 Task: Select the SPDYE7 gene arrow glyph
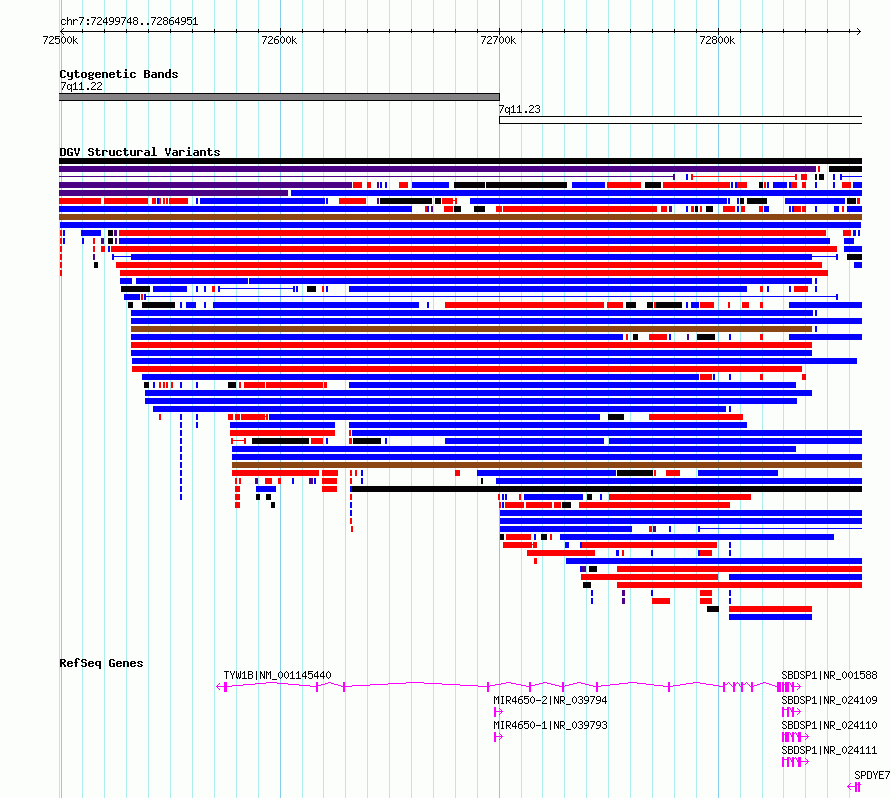point(854,787)
